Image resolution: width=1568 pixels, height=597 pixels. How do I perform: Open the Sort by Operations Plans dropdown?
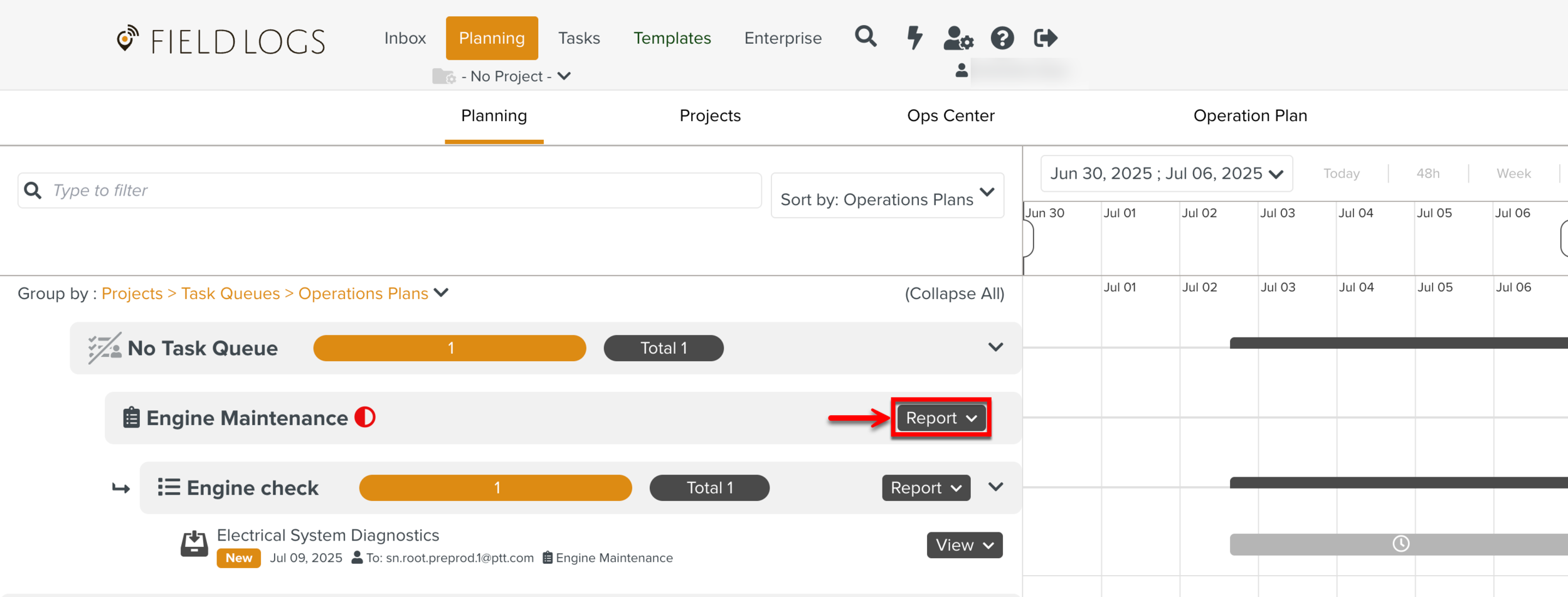coord(887,196)
